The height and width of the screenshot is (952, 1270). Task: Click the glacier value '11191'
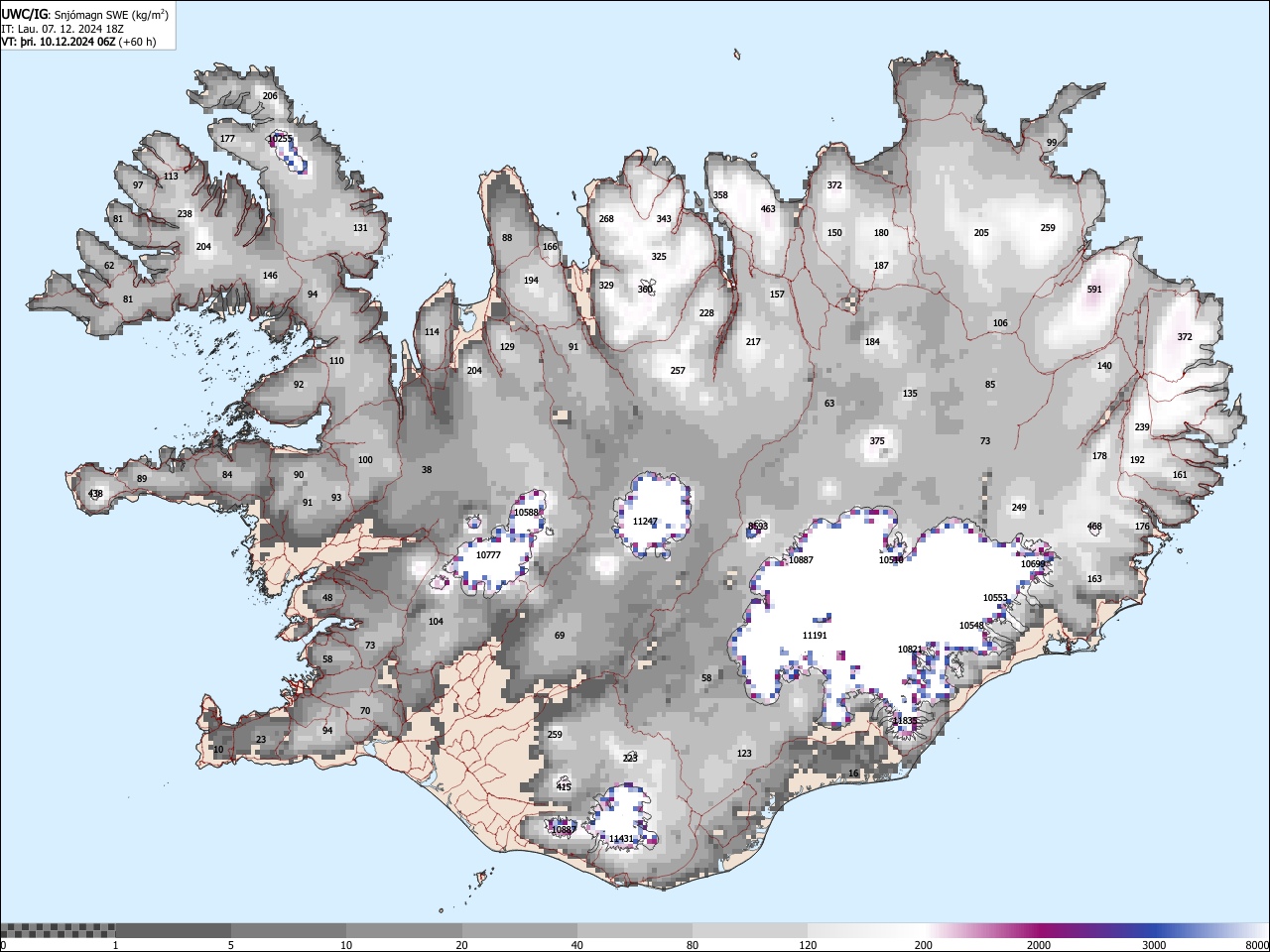click(x=815, y=636)
